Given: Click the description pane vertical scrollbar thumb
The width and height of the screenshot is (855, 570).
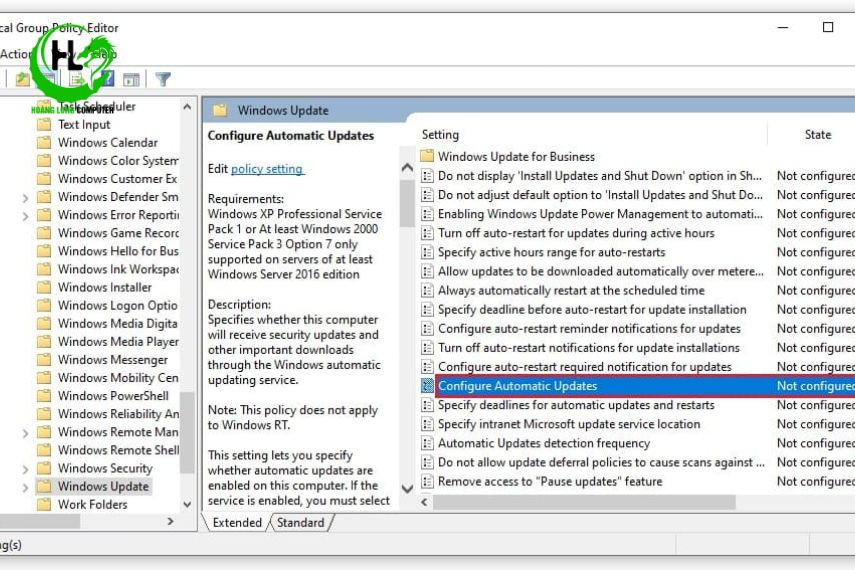Looking at the screenshot, I should pyautogui.click(x=407, y=203).
